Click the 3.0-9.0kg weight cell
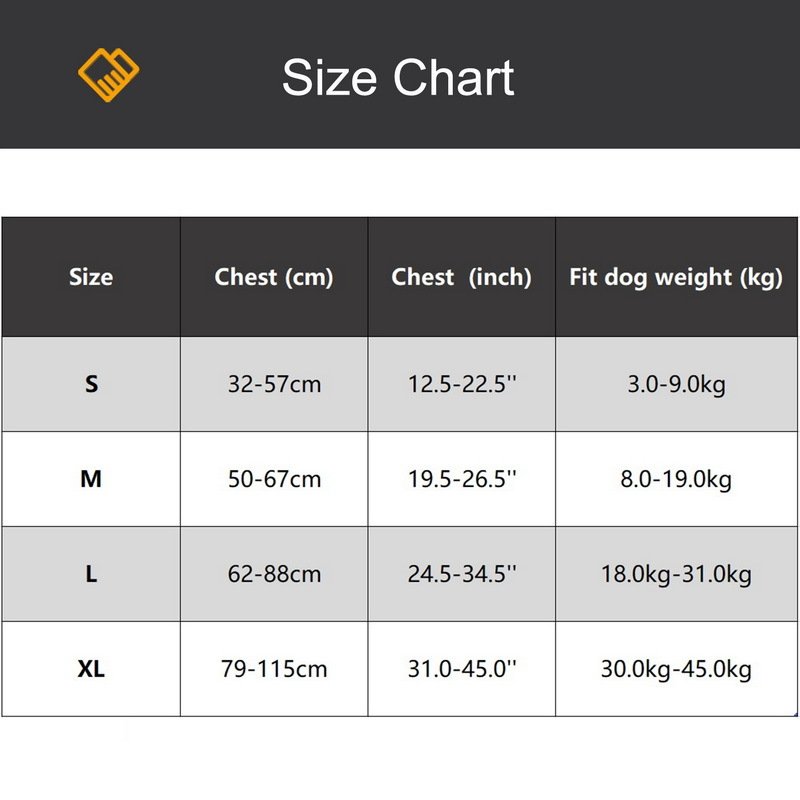 point(676,384)
